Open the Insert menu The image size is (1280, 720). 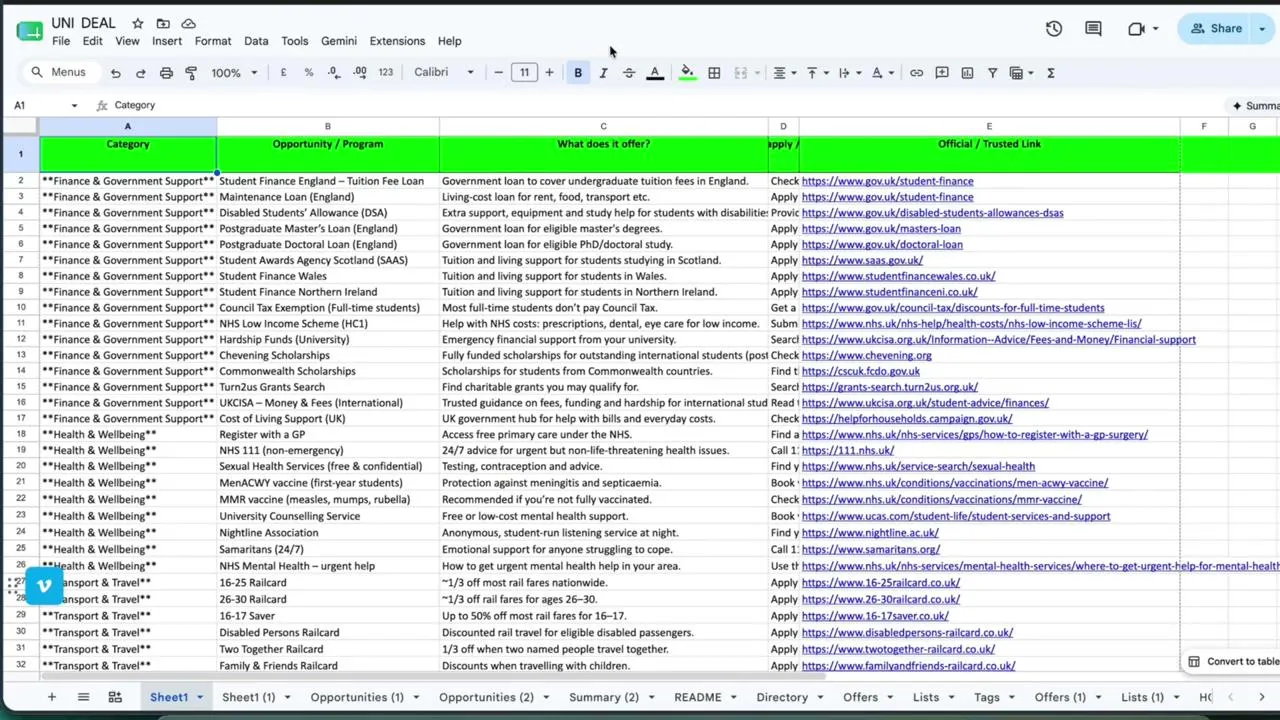[x=167, y=41]
